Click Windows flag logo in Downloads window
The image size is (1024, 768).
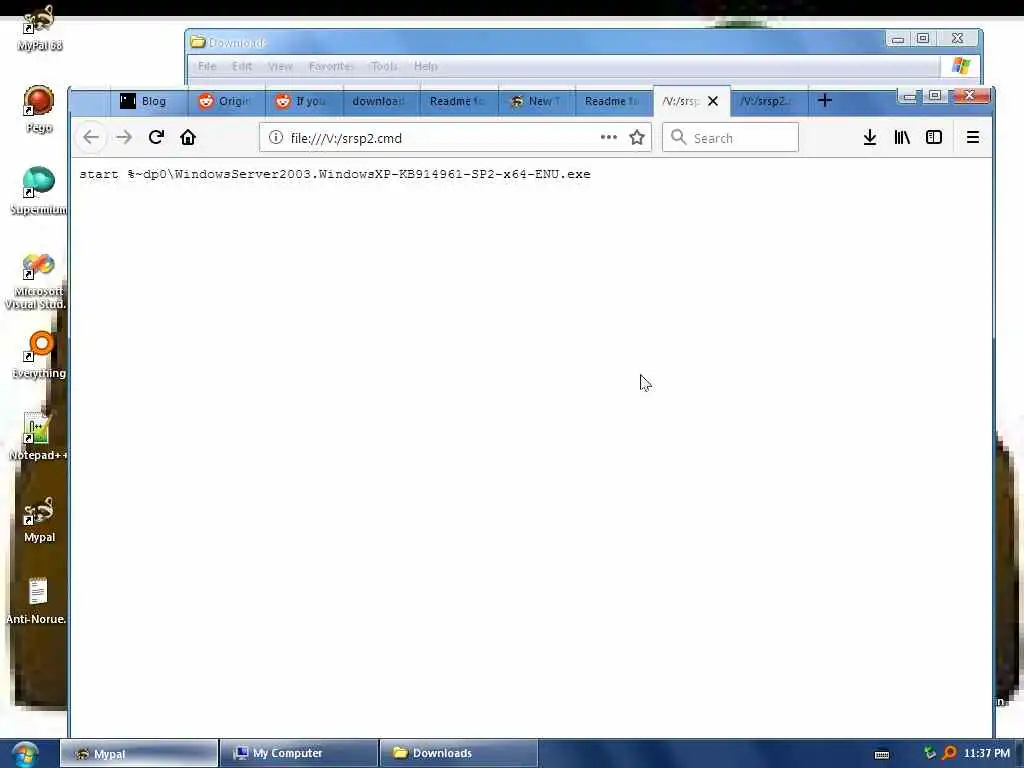click(961, 66)
